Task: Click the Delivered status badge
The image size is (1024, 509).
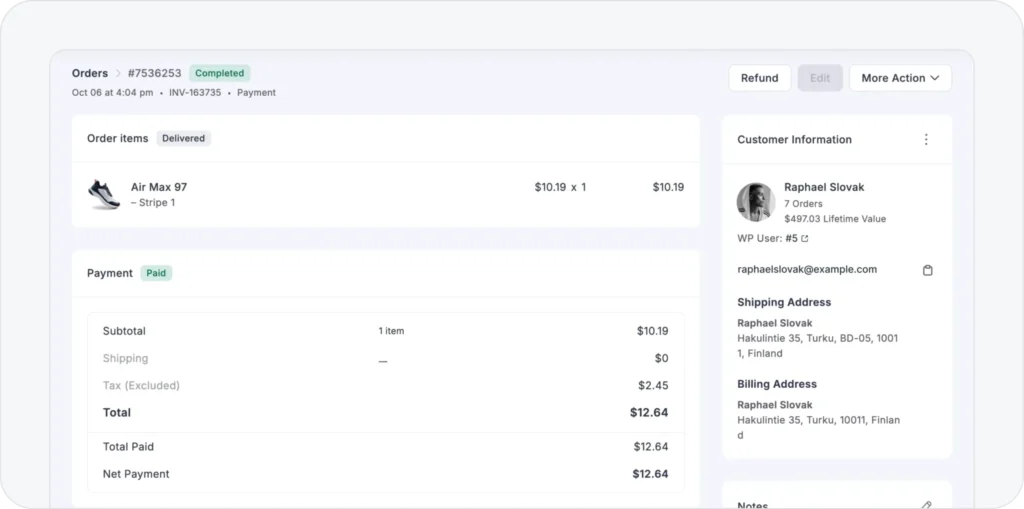Action: click(183, 139)
